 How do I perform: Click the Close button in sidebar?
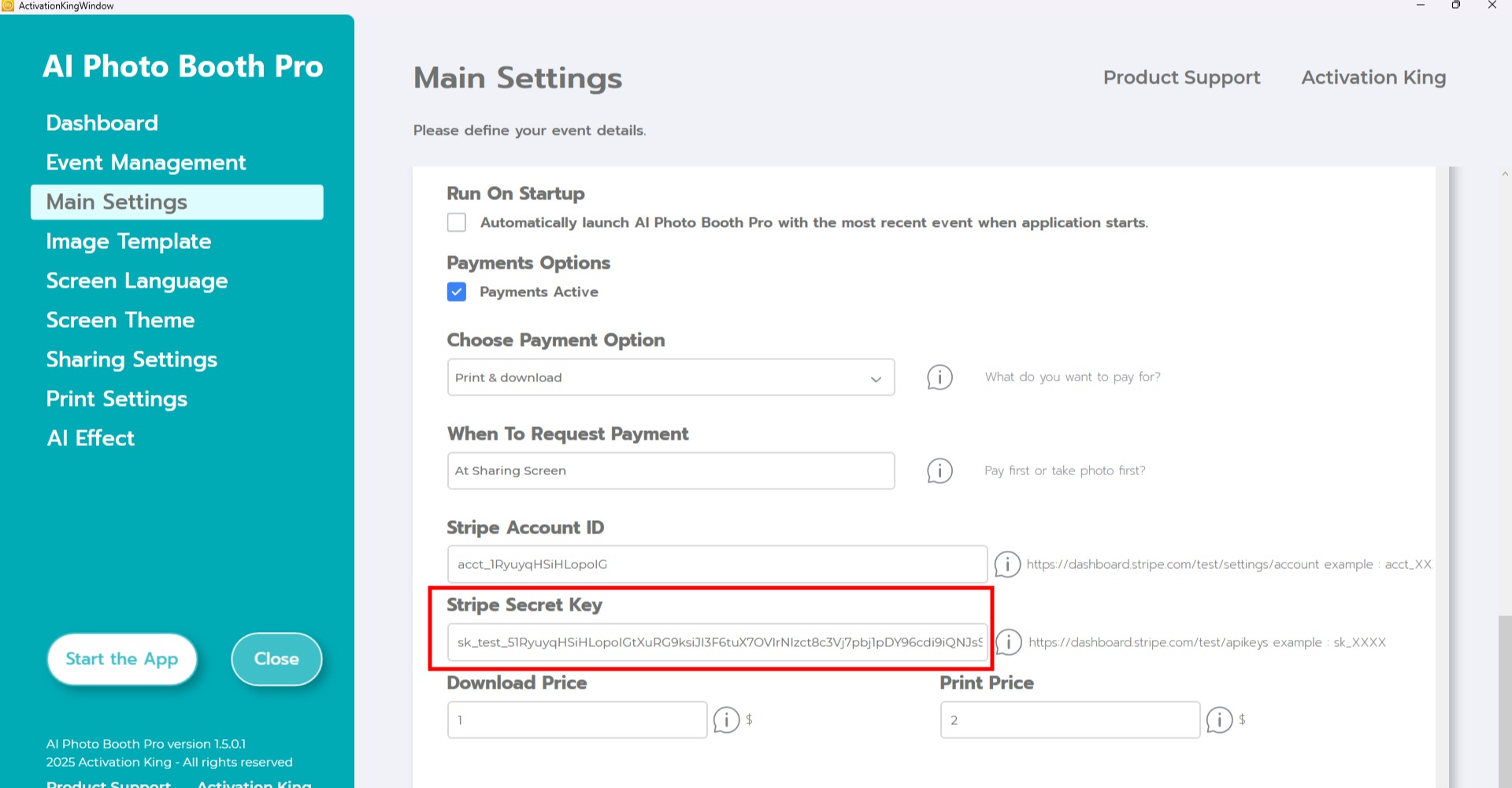click(276, 659)
